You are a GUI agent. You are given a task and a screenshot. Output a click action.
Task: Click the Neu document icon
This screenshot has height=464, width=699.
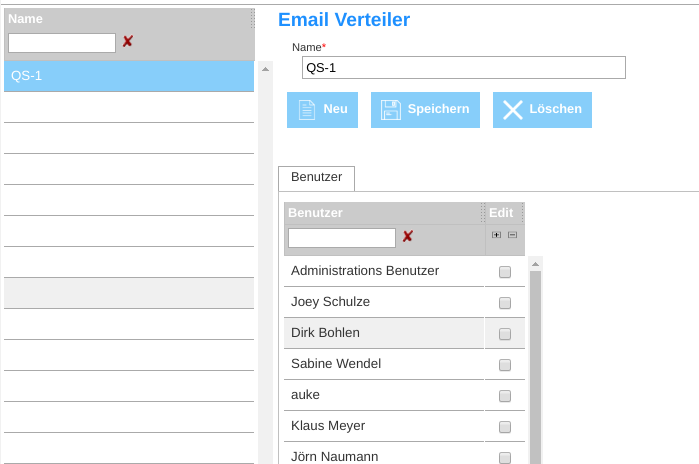(307, 110)
